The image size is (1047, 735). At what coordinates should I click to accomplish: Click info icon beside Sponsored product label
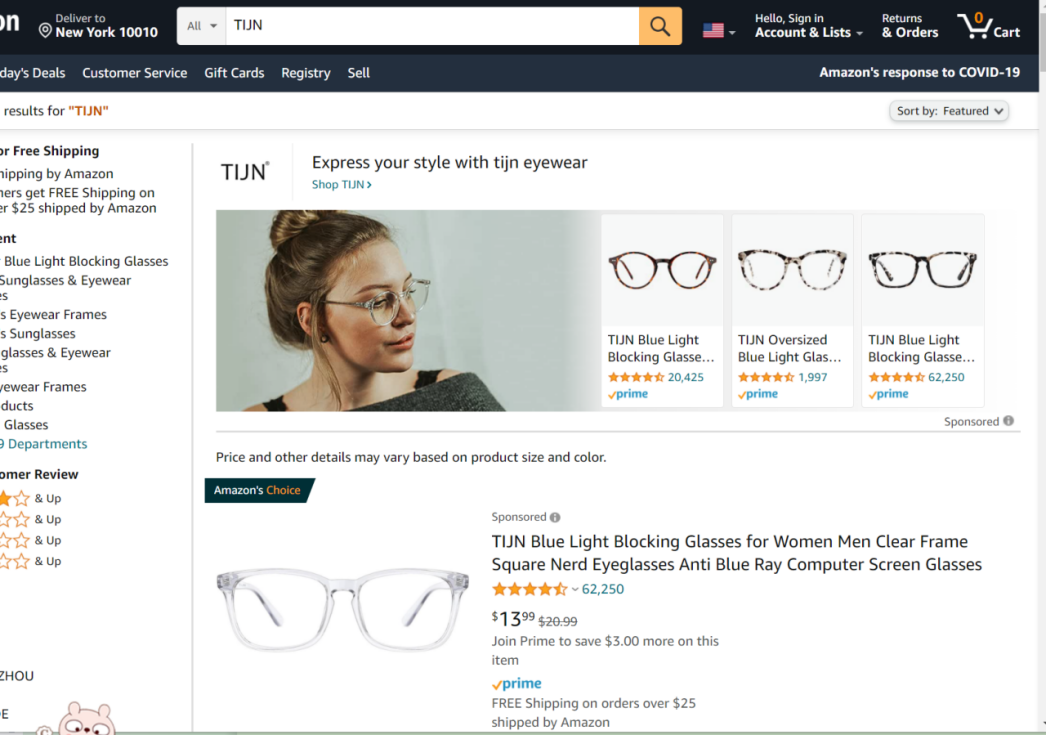click(555, 517)
